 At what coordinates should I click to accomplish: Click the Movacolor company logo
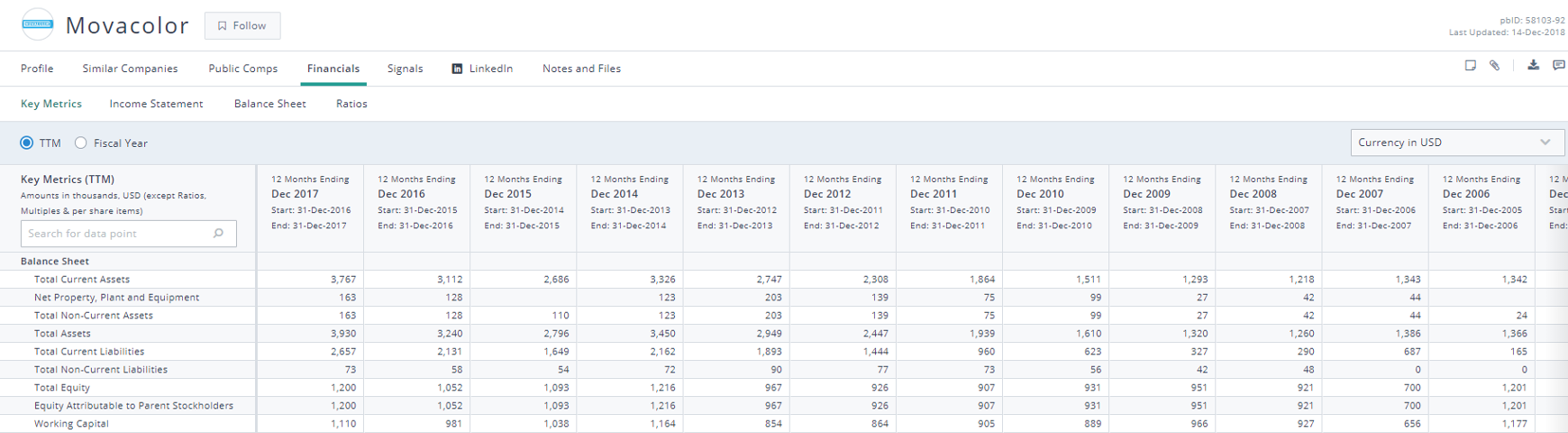[x=38, y=24]
